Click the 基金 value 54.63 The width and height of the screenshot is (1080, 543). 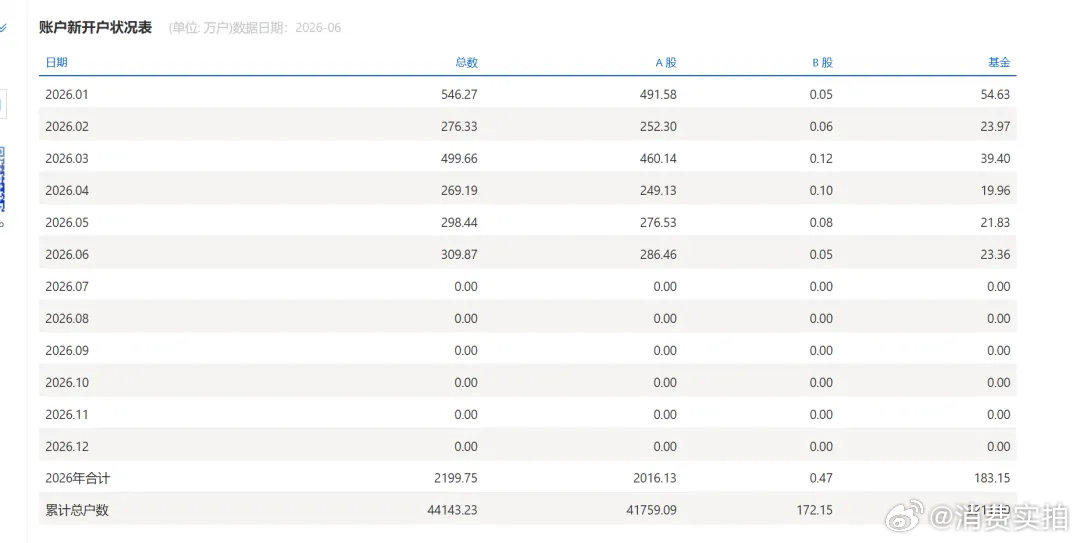tap(995, 94)
